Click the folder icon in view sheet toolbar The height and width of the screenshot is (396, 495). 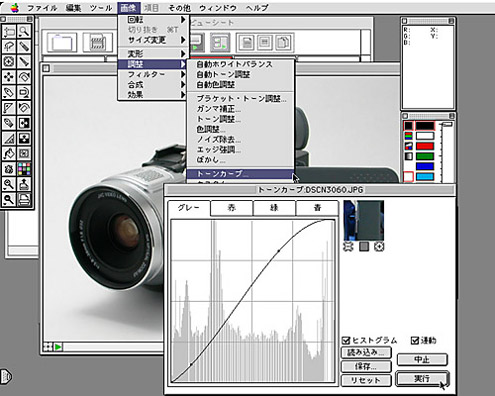pyautogui.click(x=62, y=42)
